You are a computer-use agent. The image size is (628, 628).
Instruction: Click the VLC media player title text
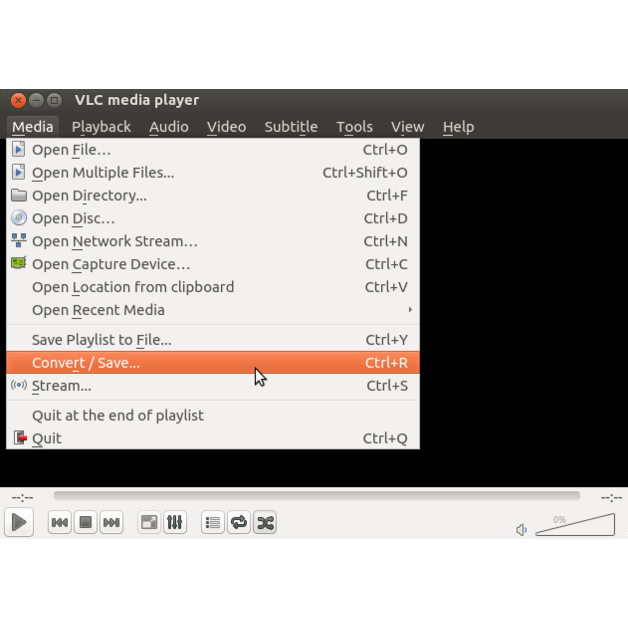click(x=137, y=100)
